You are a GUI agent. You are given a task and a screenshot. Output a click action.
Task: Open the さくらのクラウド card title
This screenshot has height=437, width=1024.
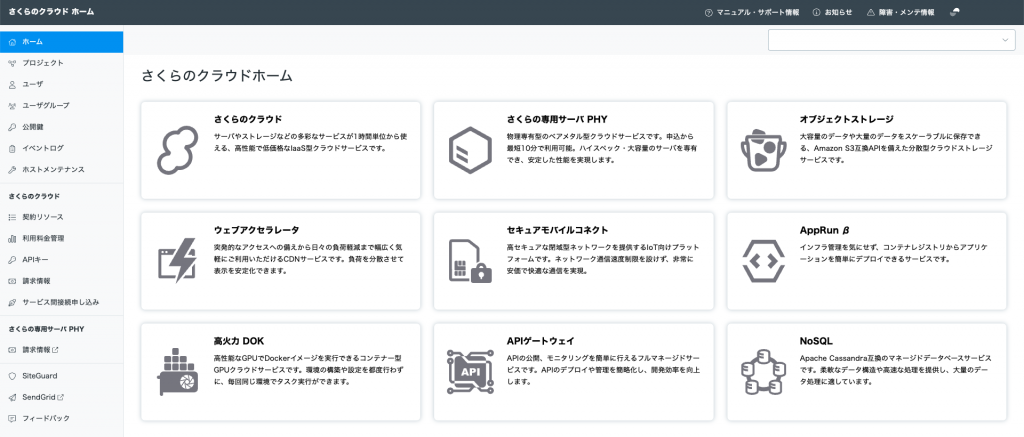pos(248,120)
